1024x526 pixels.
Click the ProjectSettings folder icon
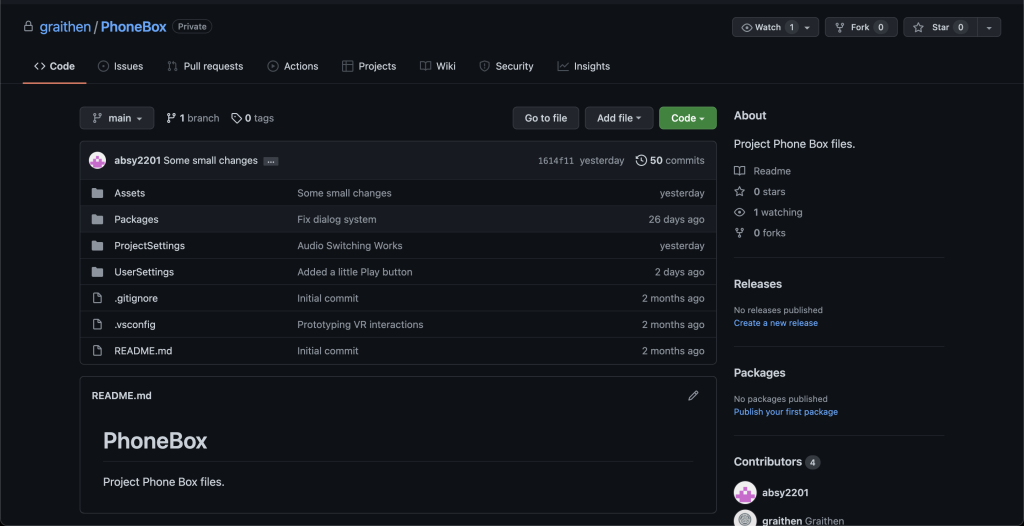point(97,246)
